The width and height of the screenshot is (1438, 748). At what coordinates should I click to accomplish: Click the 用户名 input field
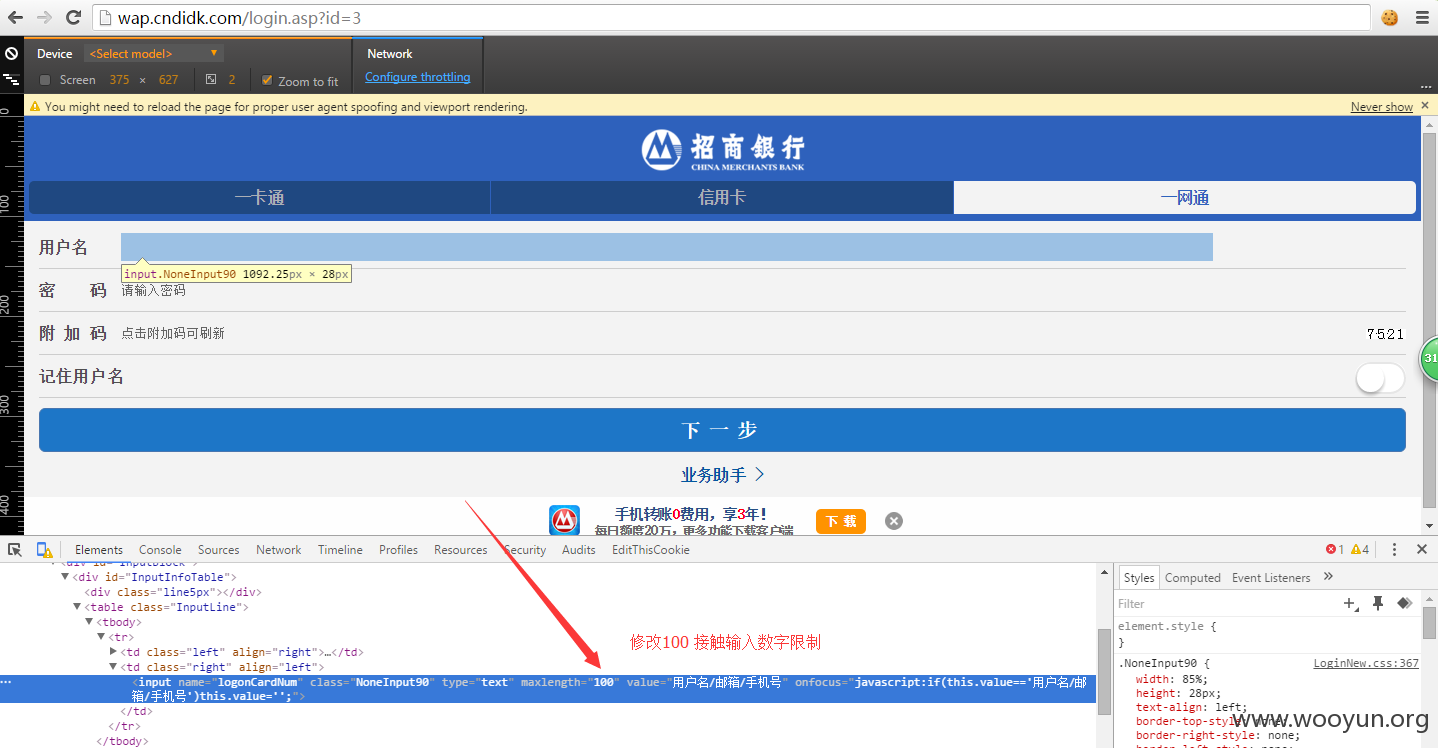(667, 247)
